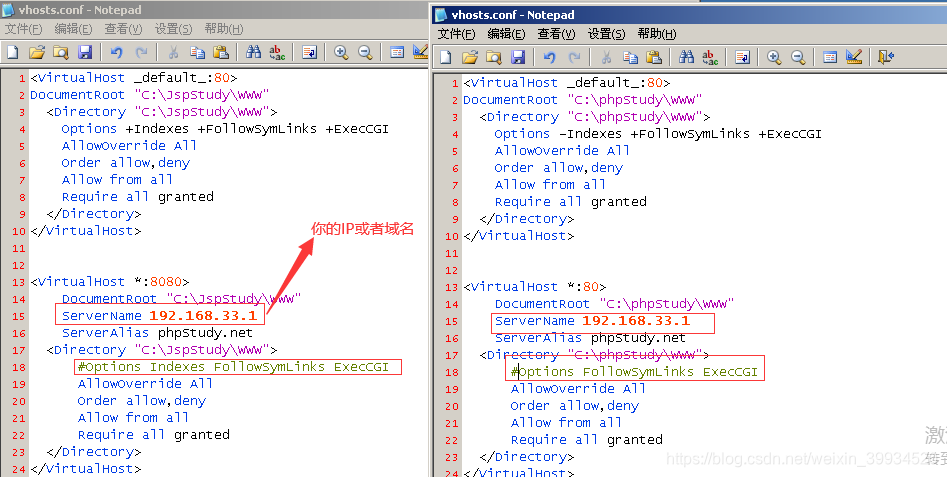Undo change in right Notepad window

tap(550, 57)
